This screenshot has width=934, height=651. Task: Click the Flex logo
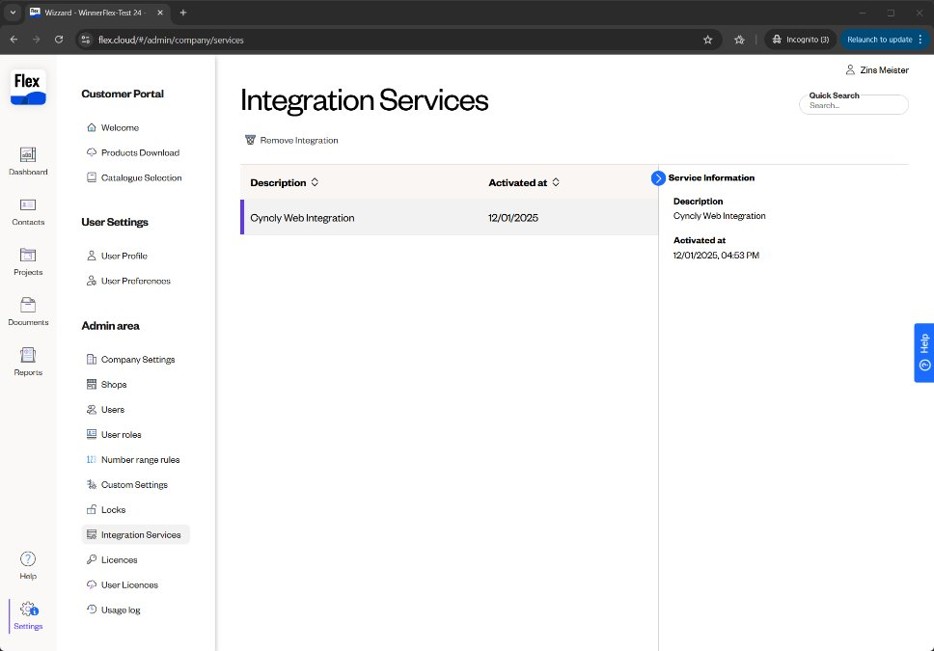28,88
